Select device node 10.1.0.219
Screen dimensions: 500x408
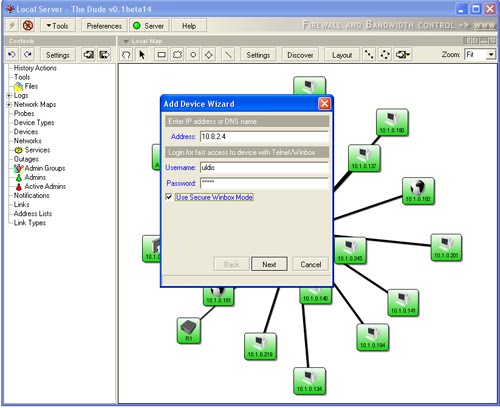(260, 346)
